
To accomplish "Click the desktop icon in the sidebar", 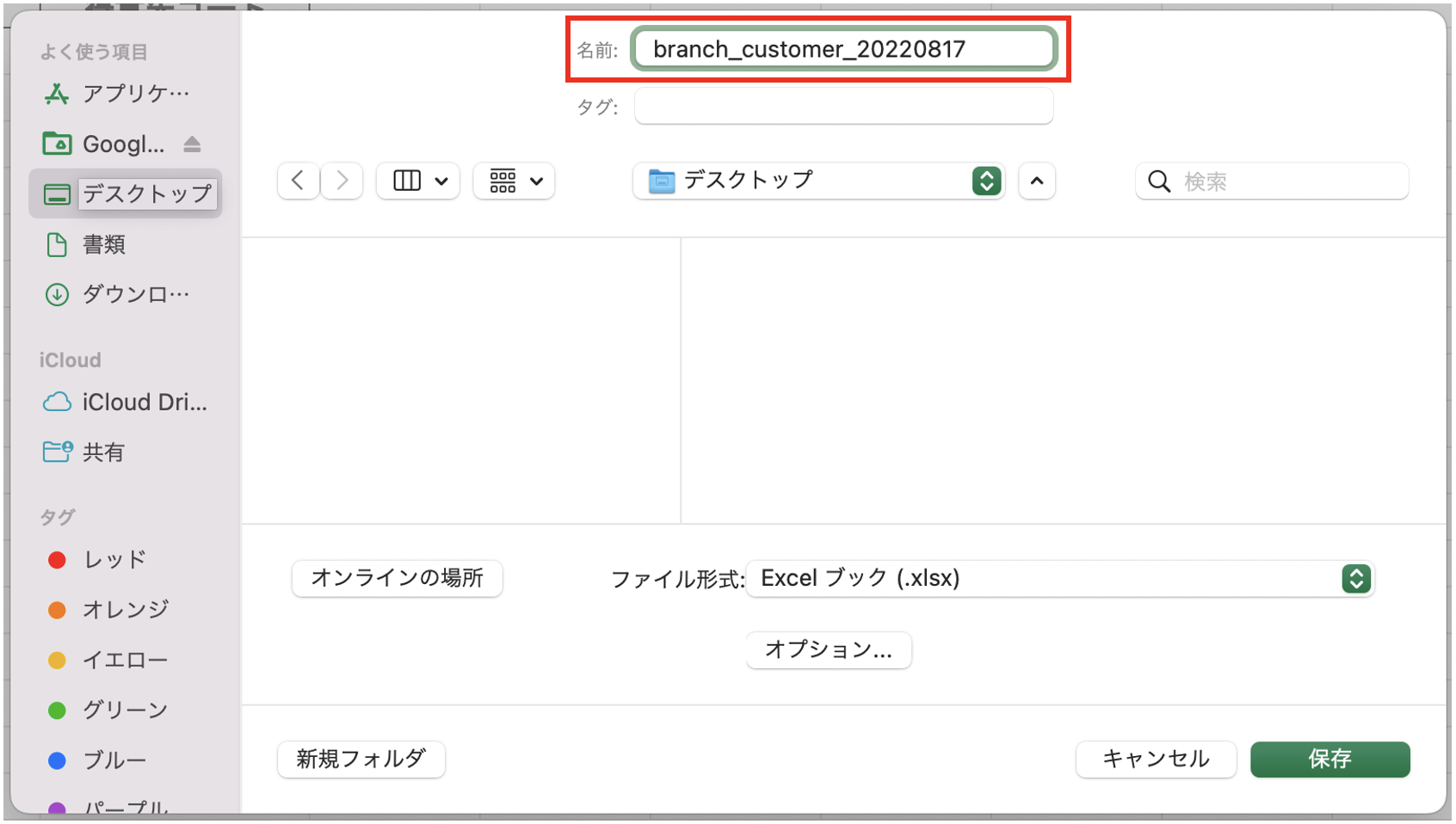I will point(57,194).
